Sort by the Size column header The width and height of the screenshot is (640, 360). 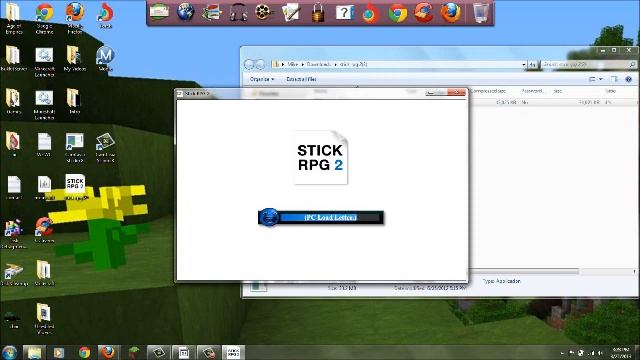pos(558,91)
